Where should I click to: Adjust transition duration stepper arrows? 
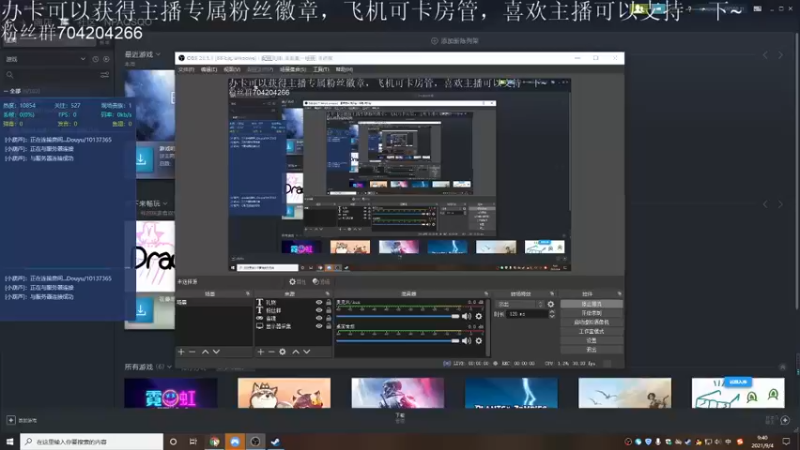(552, 314)
